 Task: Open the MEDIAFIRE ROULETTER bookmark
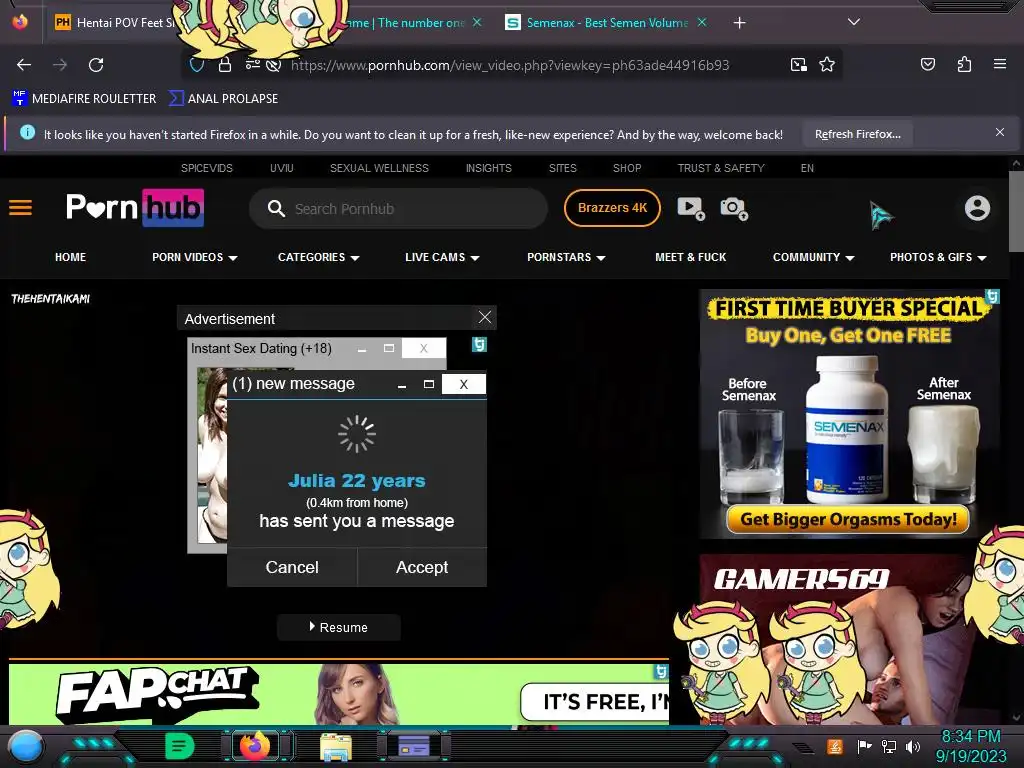click(x=84, y=99)
